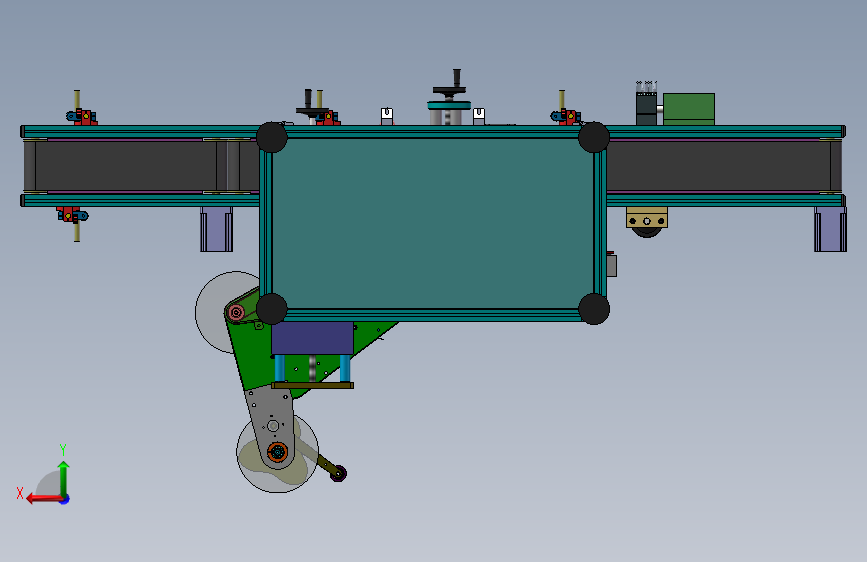Select the left cyan post under navy block
The image size is (867, 562).
click(x=280, y=368)
